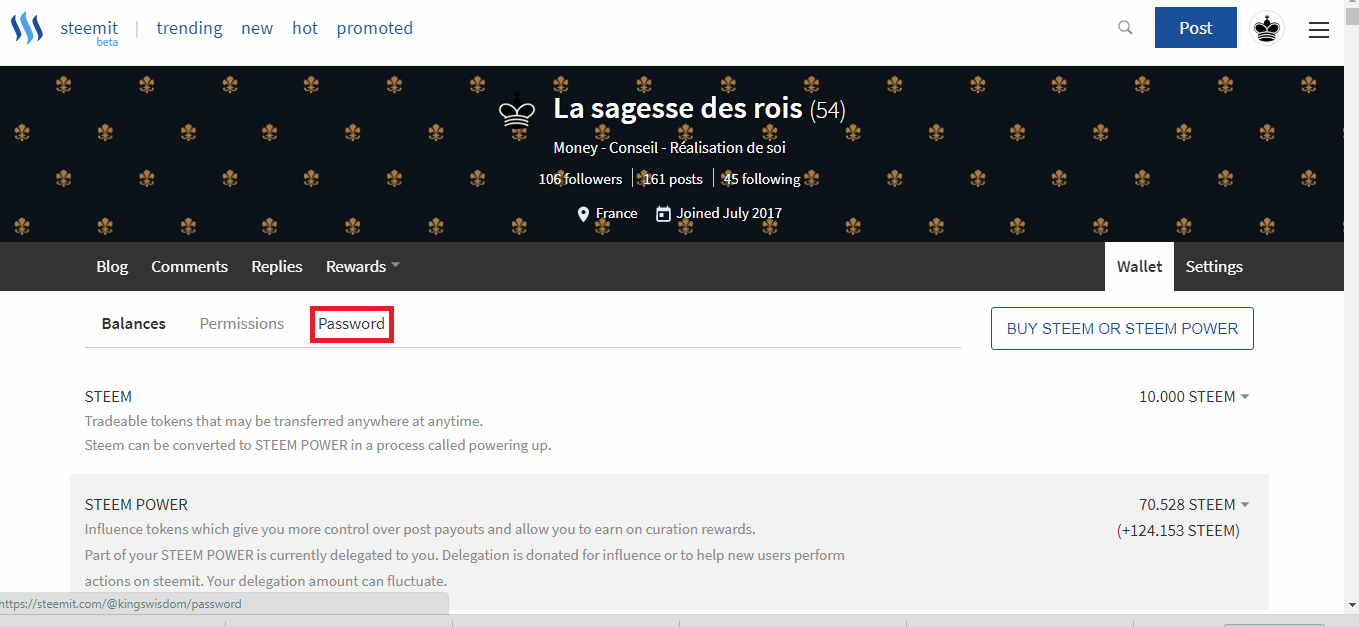Go to the new posts feed
The image size is (1359, 627).
tap(257, 28)
